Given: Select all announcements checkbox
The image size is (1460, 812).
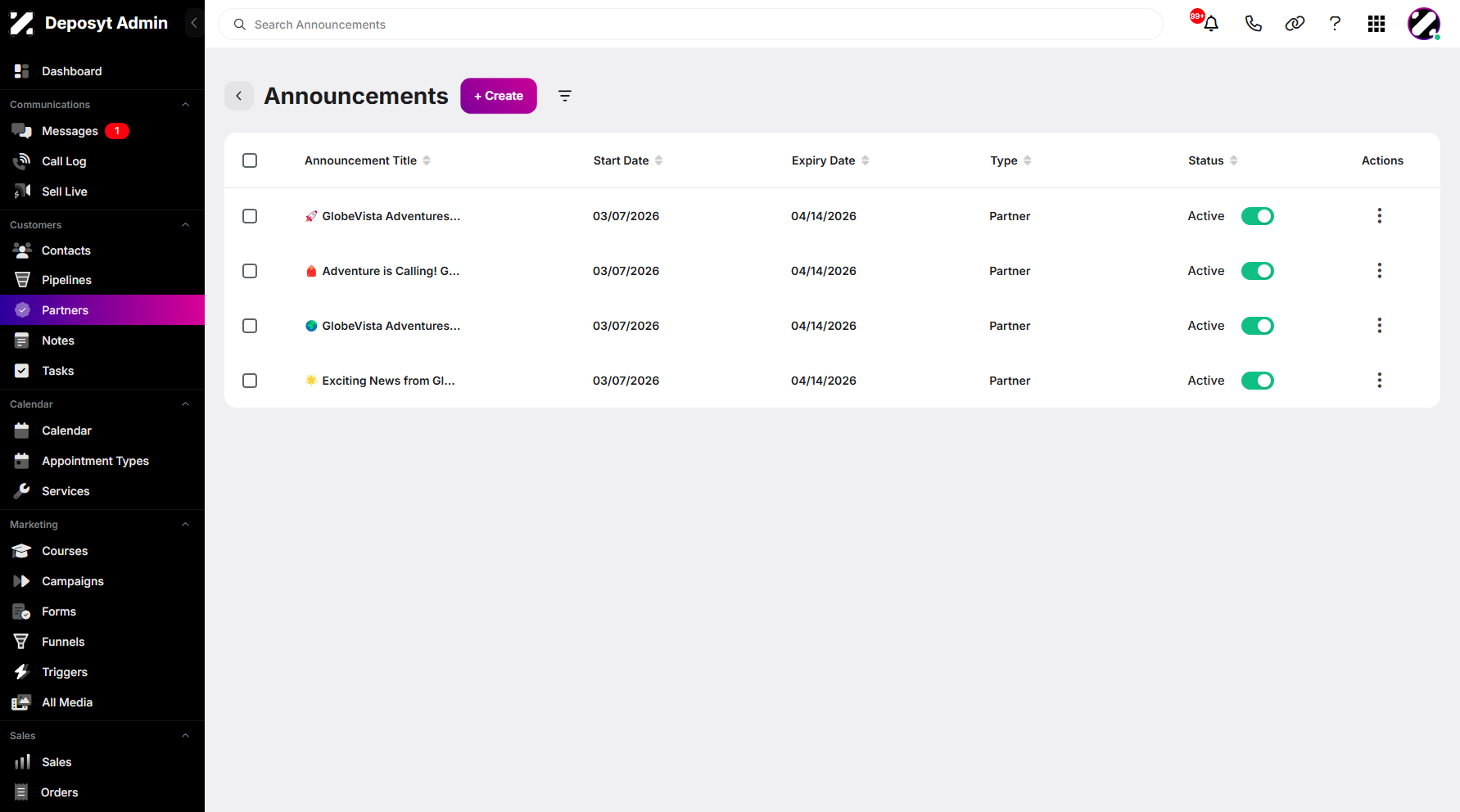Looking at the screenshot, I should [250, 160].
